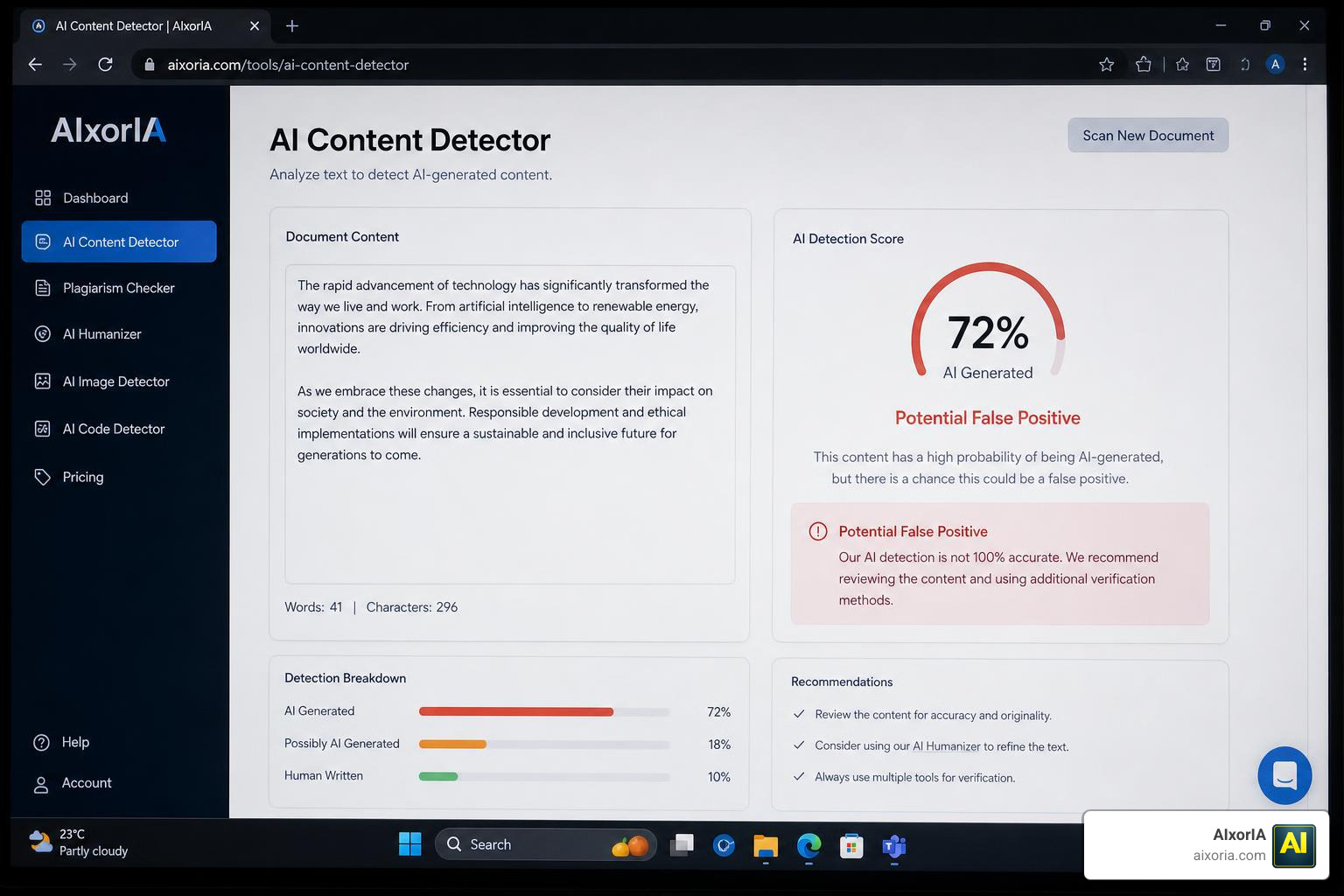Click the weather widget showing 23°C
Viewport: 1344px width, 896px height.
(79, 843)
